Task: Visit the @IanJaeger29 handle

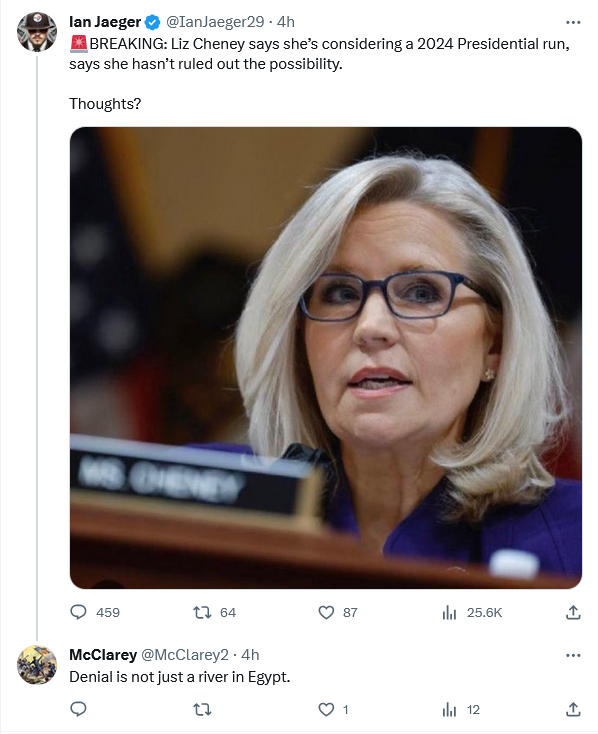Action: [215, 22]
